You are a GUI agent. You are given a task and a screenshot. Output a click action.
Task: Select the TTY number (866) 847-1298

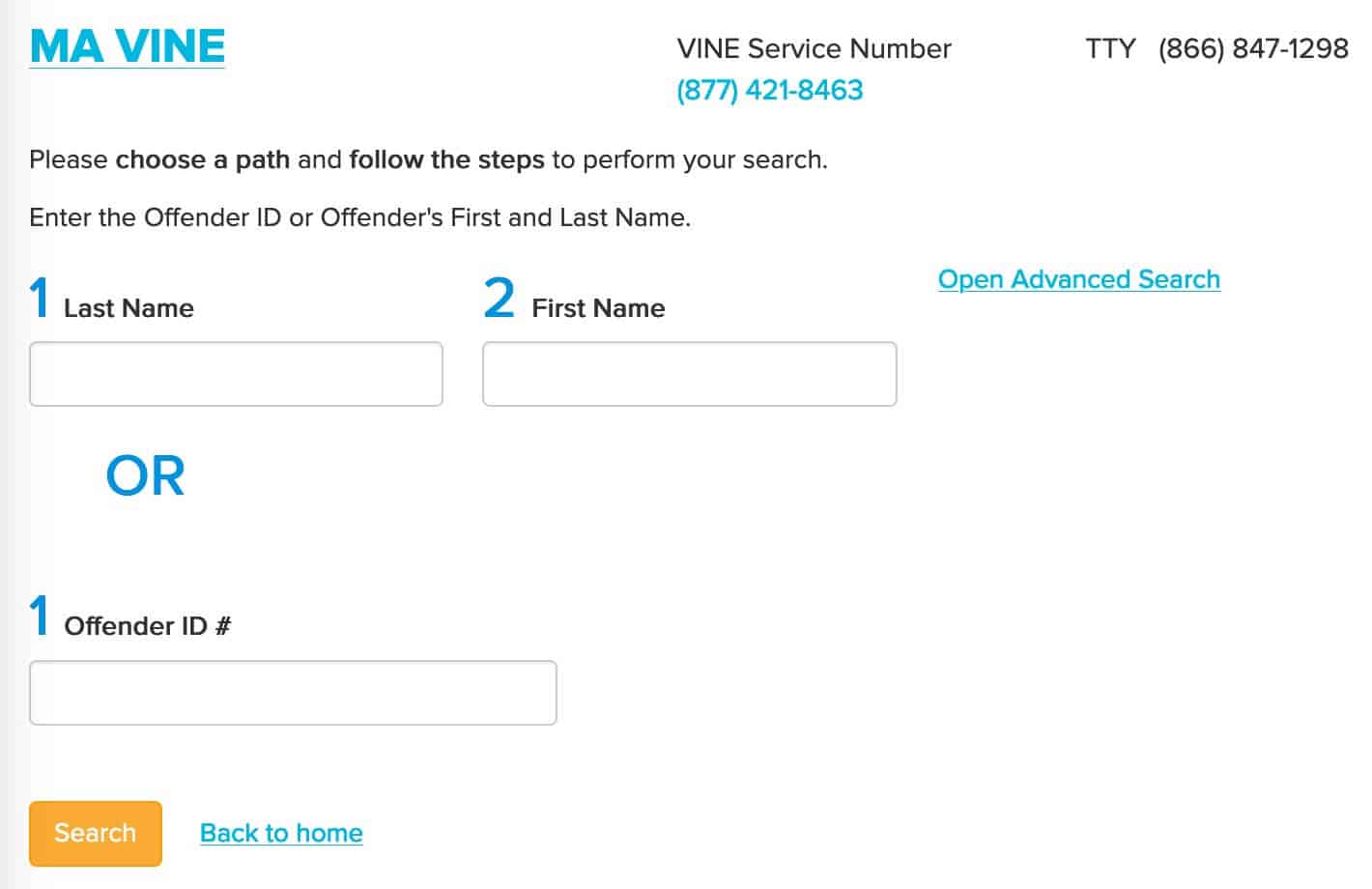point(1252,48)
